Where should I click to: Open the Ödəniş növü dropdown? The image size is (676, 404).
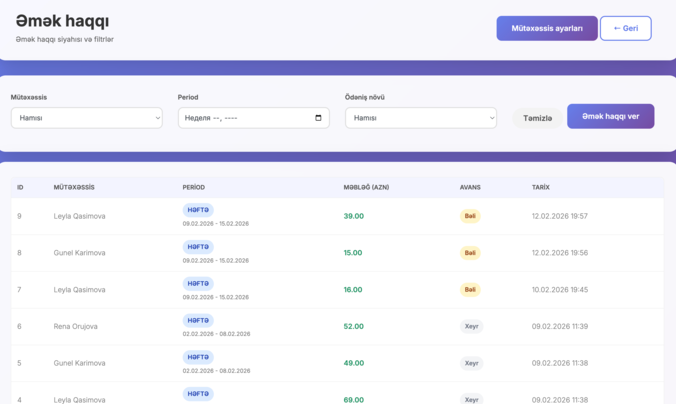tap(420, 118)
